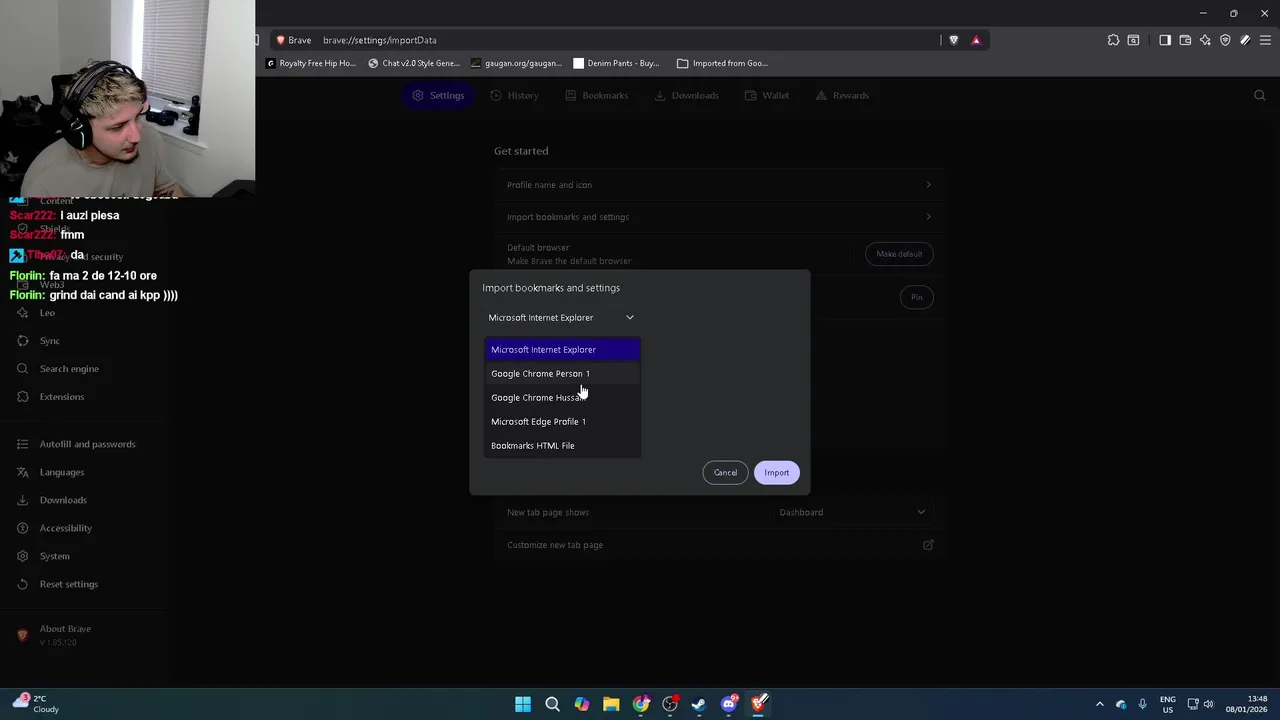The height and width of the screenshot is (720, 1280).
Task: Open File Explorer from the taskbar
Action: pyautogui.click(x=611, y=704)
